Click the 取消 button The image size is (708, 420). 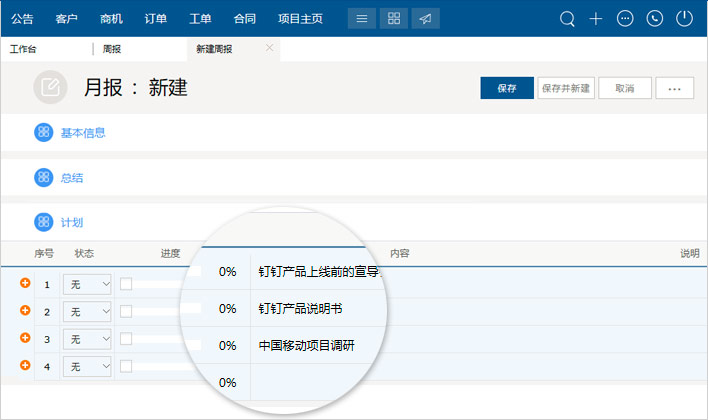click(x=624, y=88)
